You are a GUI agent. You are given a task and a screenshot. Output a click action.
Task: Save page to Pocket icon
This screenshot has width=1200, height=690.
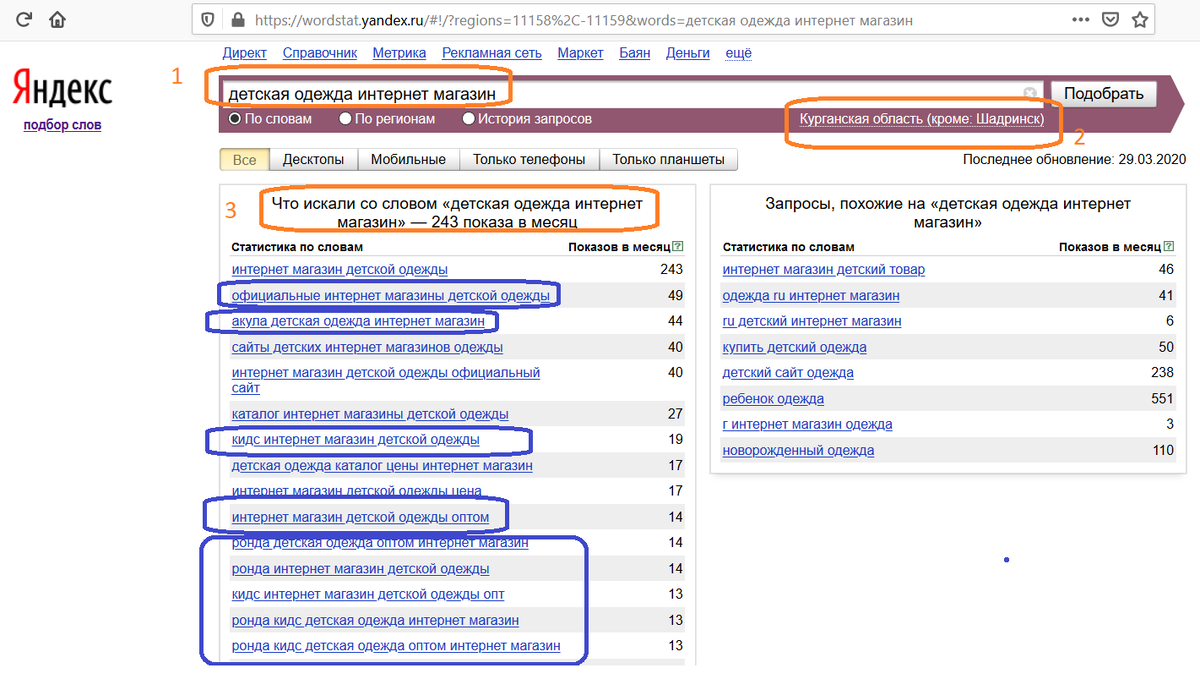tap(1110, 19)
